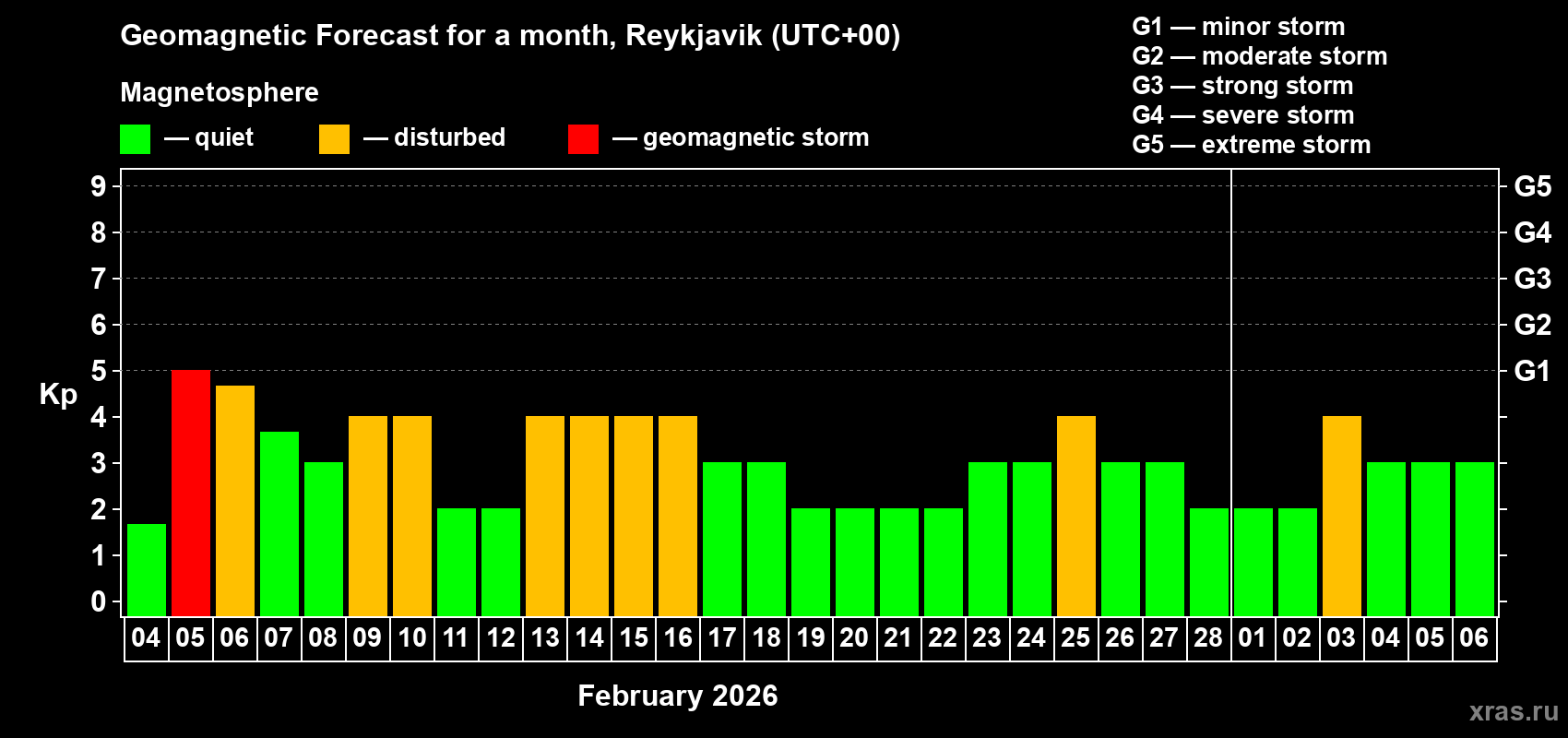Viewport: 1568px width, 738px height.
Task: Click the green bar above date 11
Action: [457, 563]
